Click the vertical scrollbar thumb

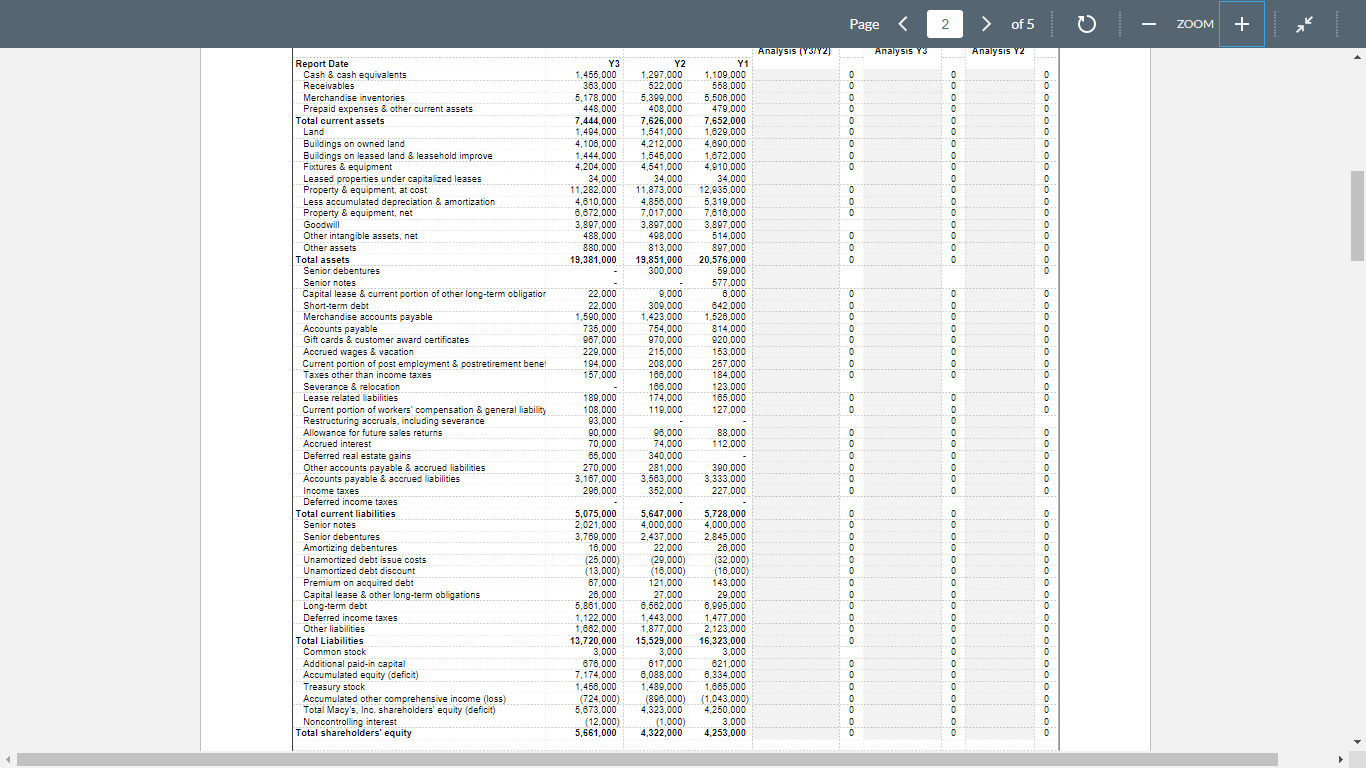click(1357, 215)
